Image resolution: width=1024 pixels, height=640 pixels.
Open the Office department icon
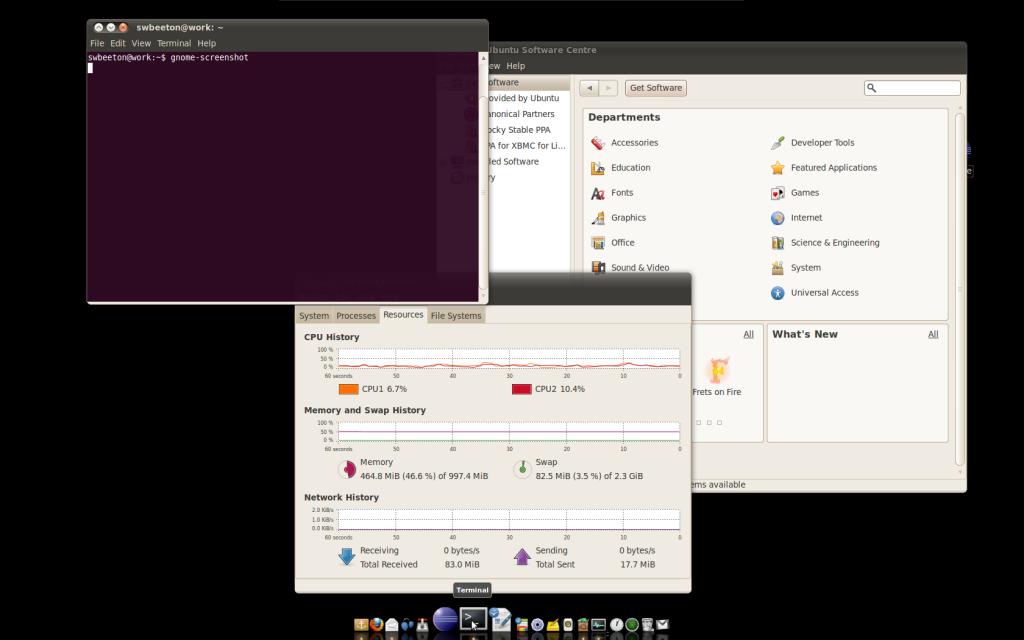coord(598,243)
